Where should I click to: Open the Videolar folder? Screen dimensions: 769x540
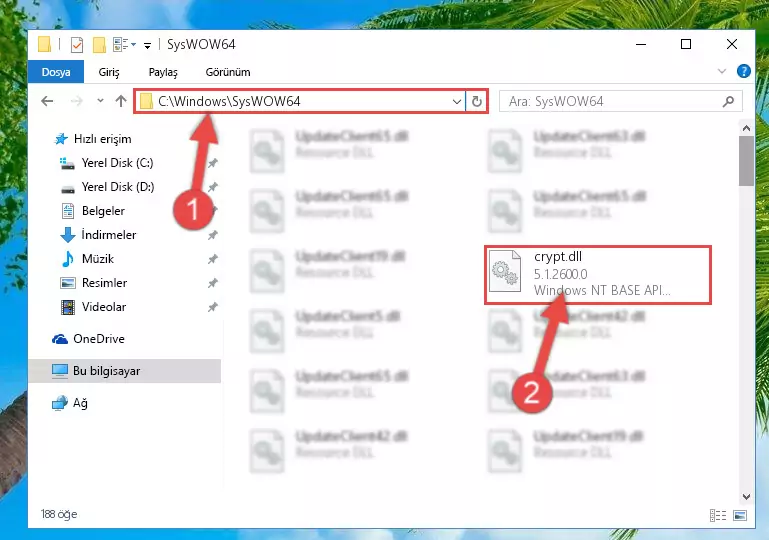(x=93, y=307)
